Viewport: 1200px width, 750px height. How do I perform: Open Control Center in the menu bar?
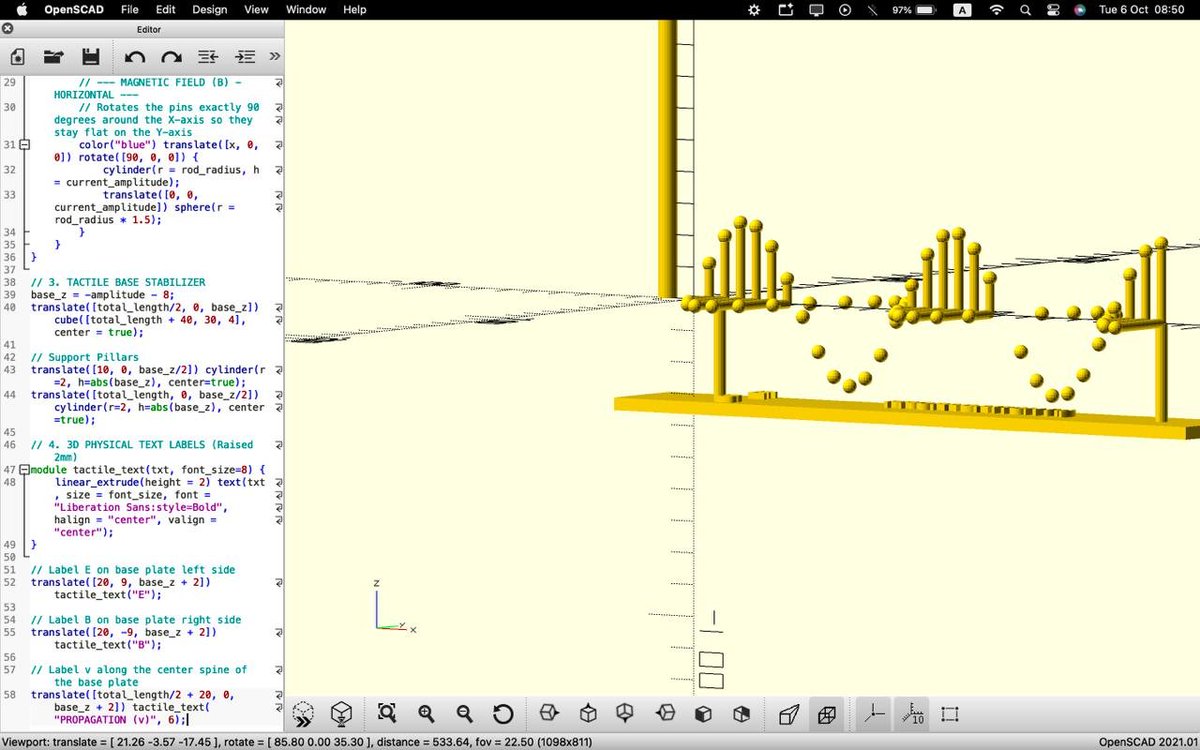coord(1053,9)
